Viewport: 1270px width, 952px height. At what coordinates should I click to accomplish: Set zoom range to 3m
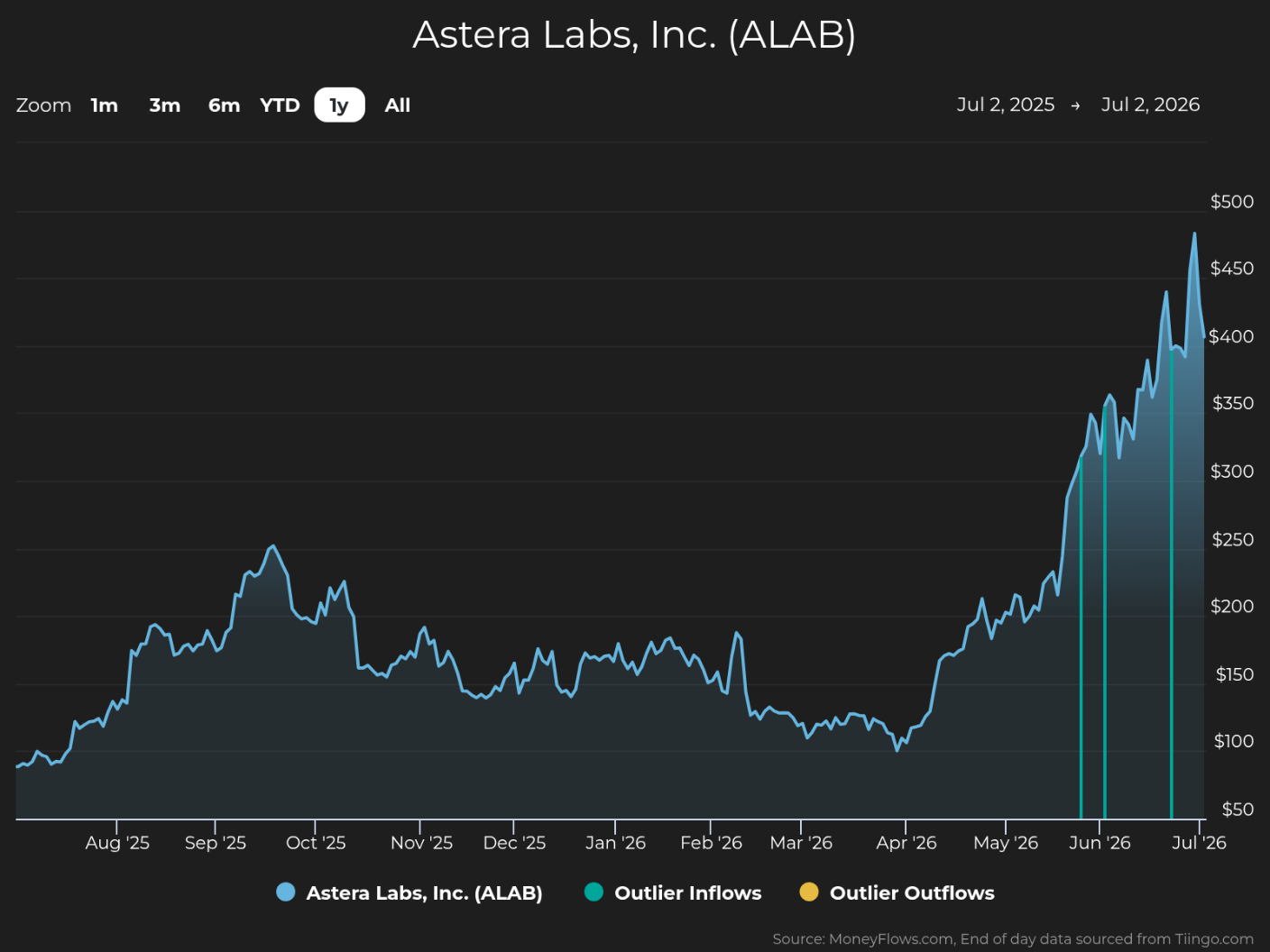tap(165, 105)
